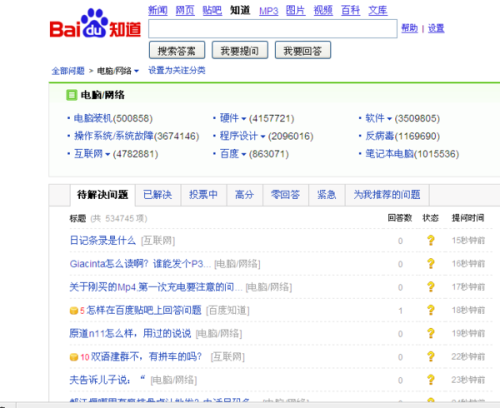Viewport: 500px width, 408px height.
Task: Open 操作系统/系统故障 subcategory link
Action: click(114, 136)
